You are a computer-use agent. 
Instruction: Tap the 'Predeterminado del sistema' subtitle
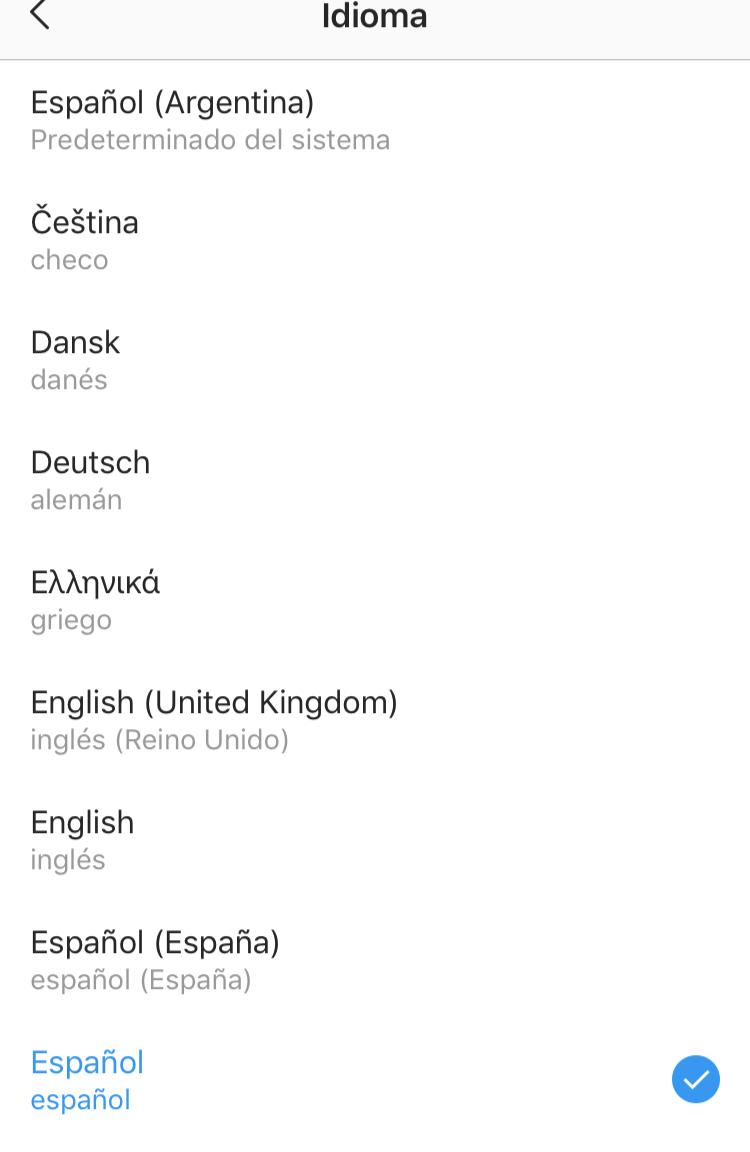210,140
